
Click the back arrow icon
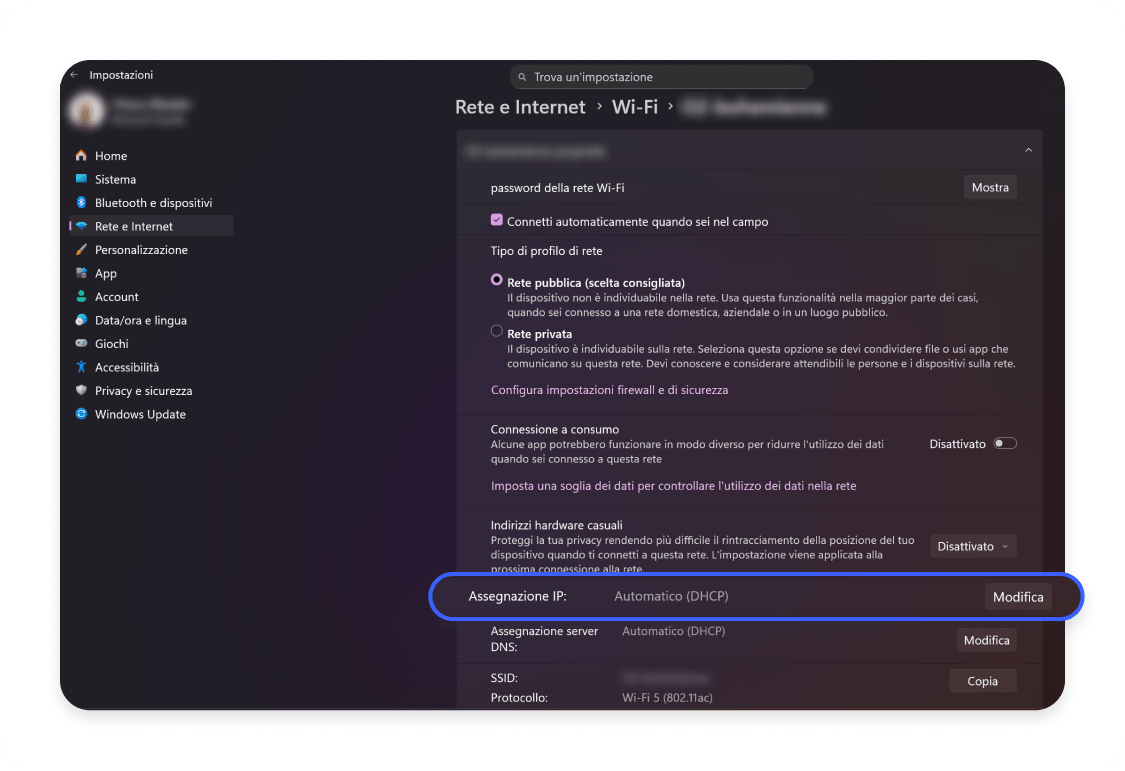(74, 75)
